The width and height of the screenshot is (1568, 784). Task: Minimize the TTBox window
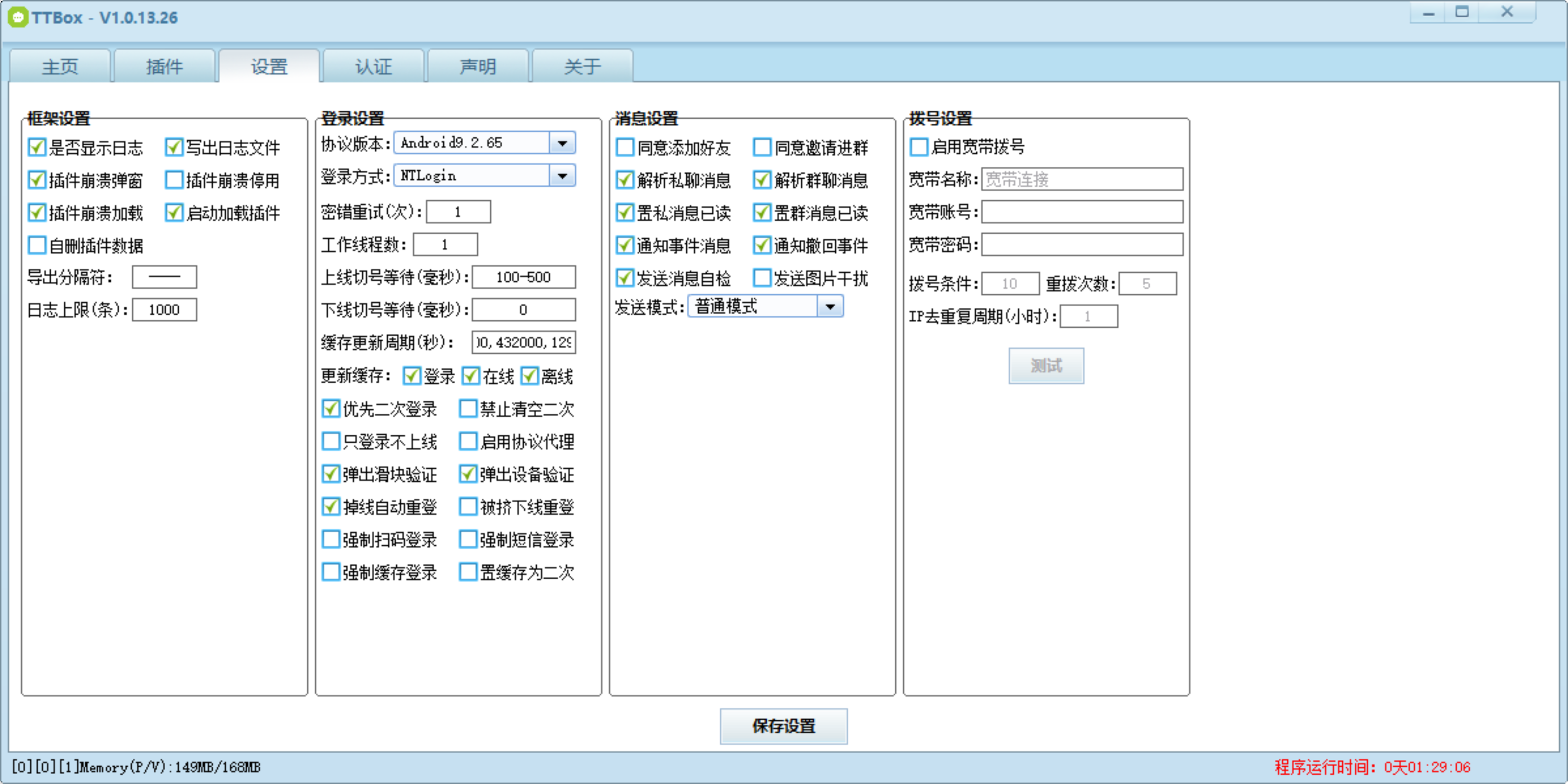click(1428, 12)
